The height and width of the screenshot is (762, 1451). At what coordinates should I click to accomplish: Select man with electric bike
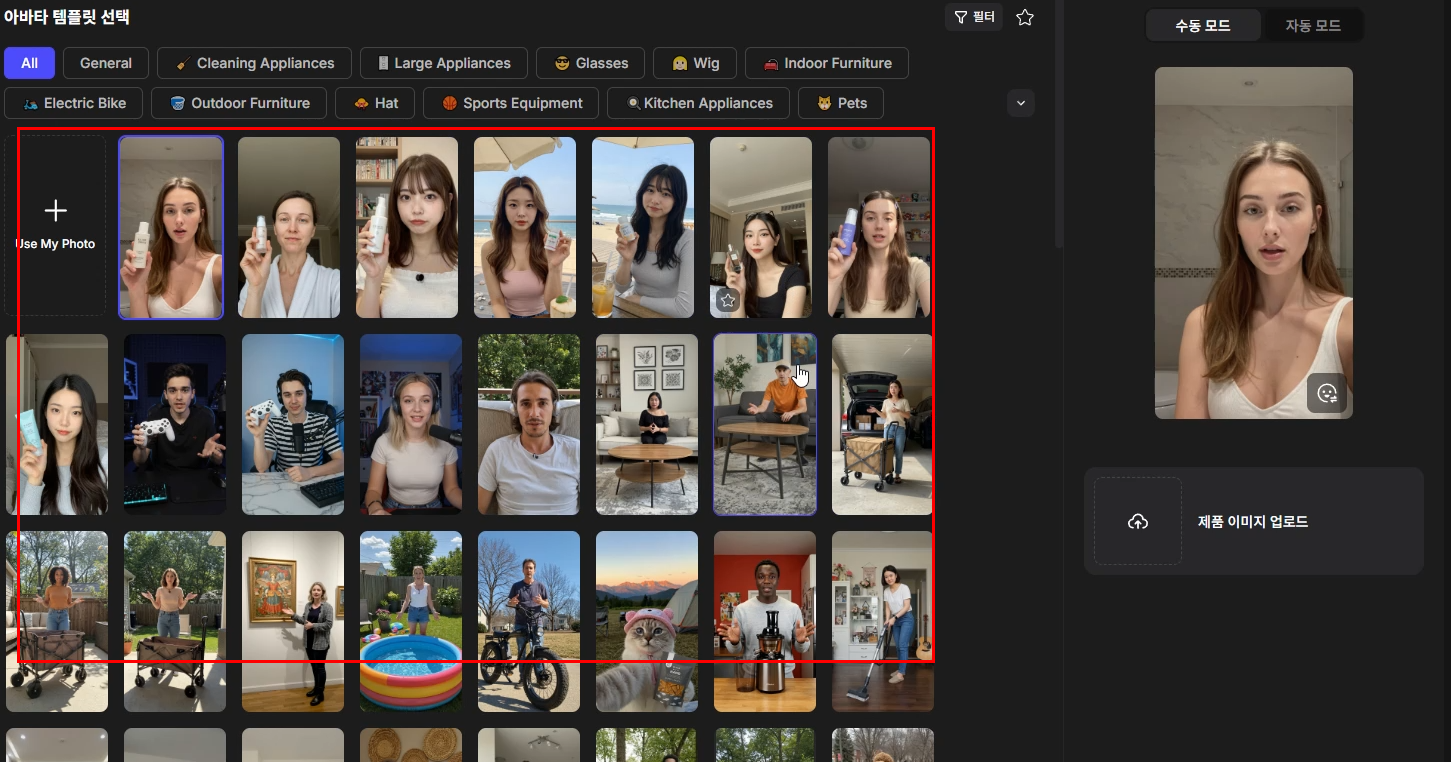pyautogui.click(x=529, y=621)
